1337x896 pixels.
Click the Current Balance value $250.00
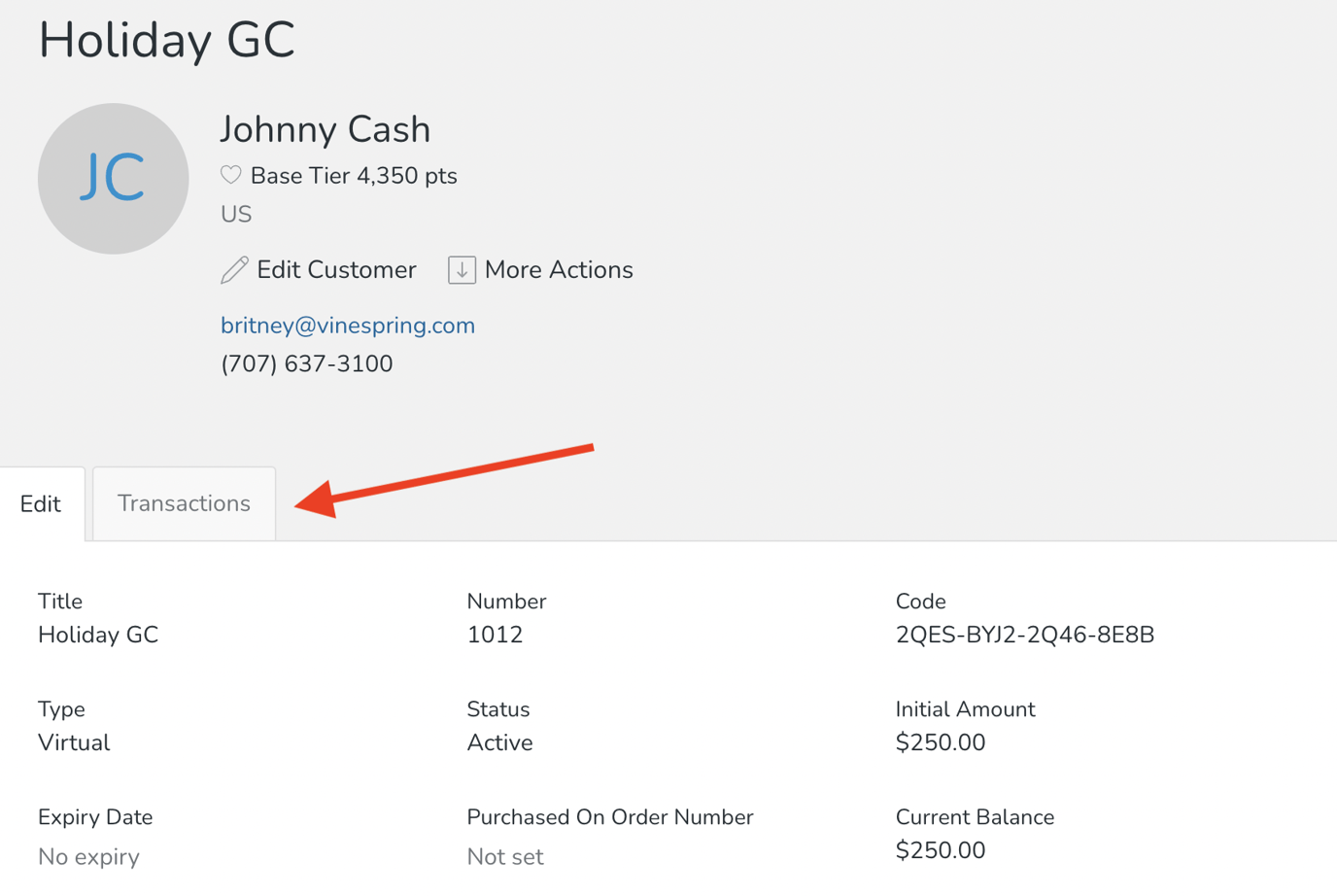point(940,849)
